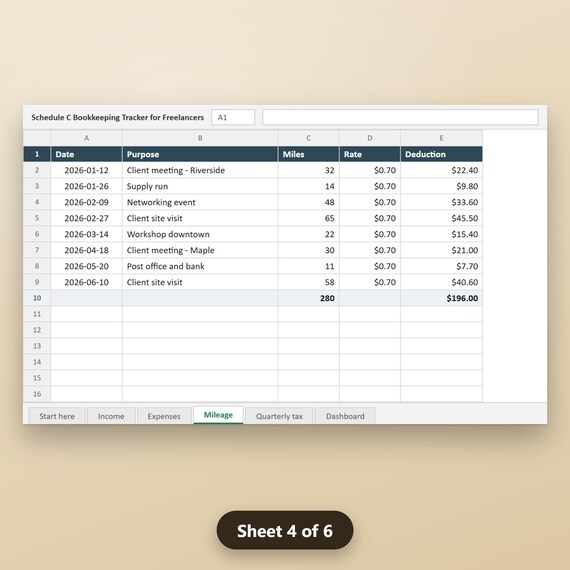Screen dimensions: 570x570
Task: Select the deduction cell $22.40
Action: (441, 170)
